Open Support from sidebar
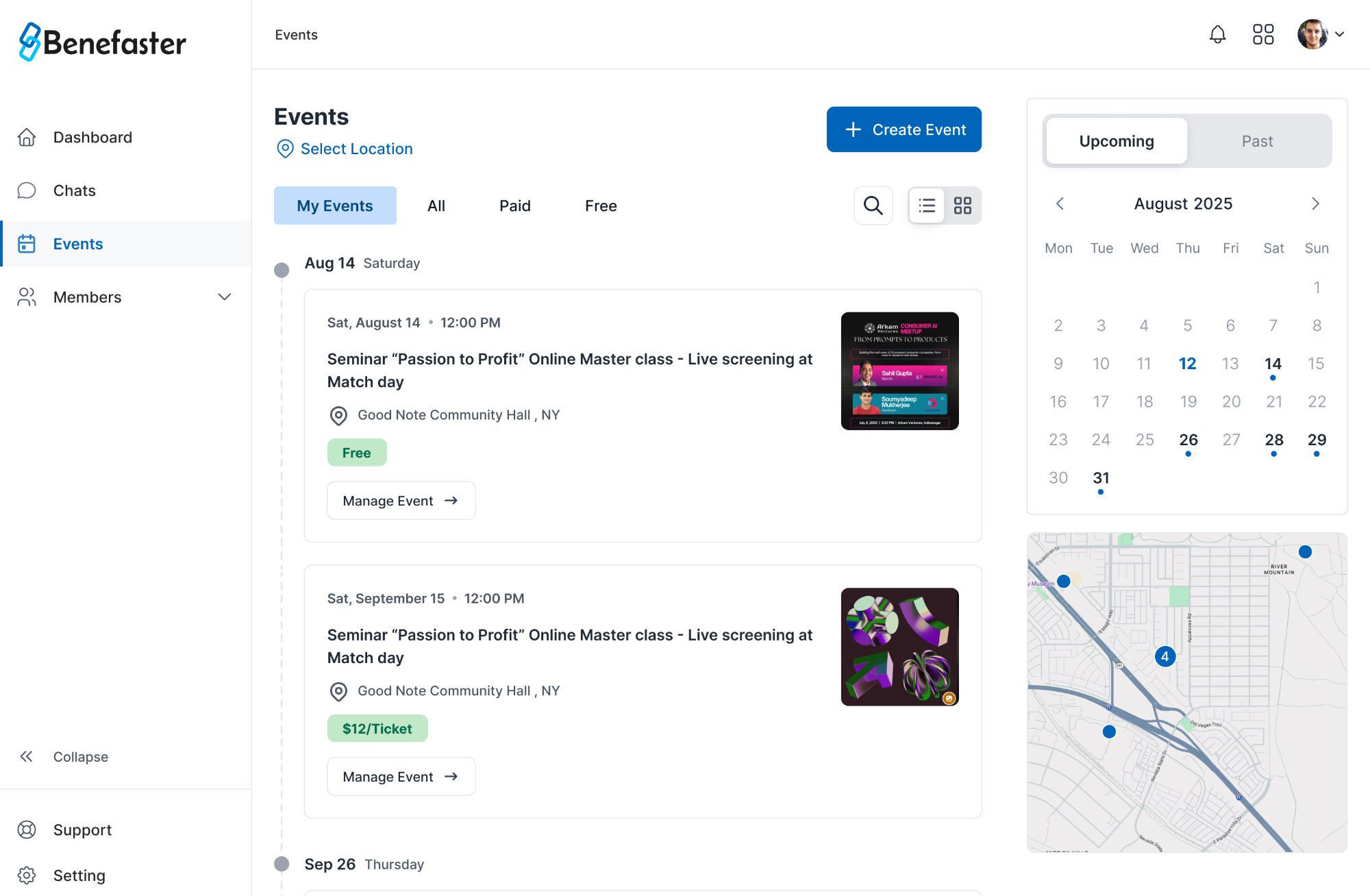Screen dimensions: 1370x896 point(125,830)
